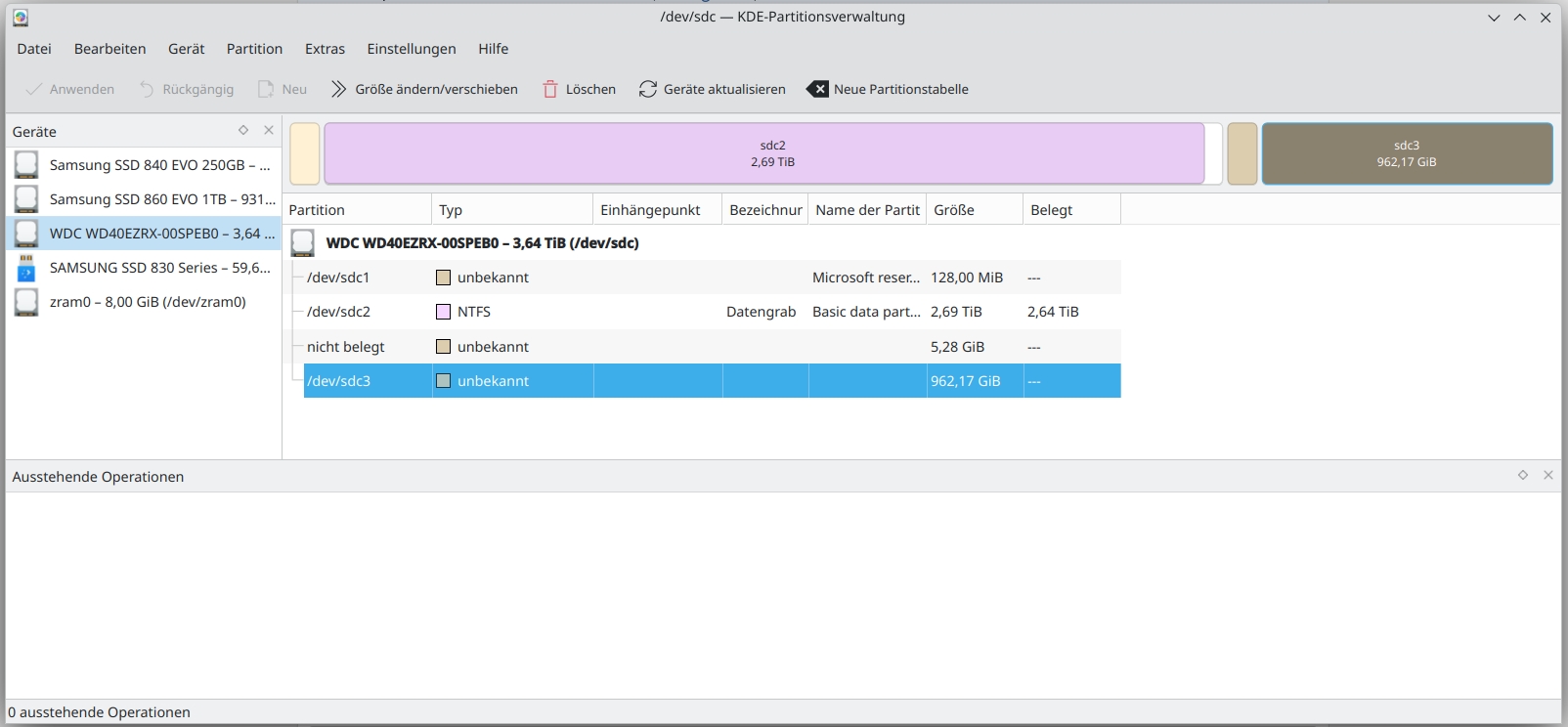The width and height of the screenshot is (1568, 727).
Task: Click the Löschen trash toolbar button
Action: pyautogui.click(x=580, y=89)
